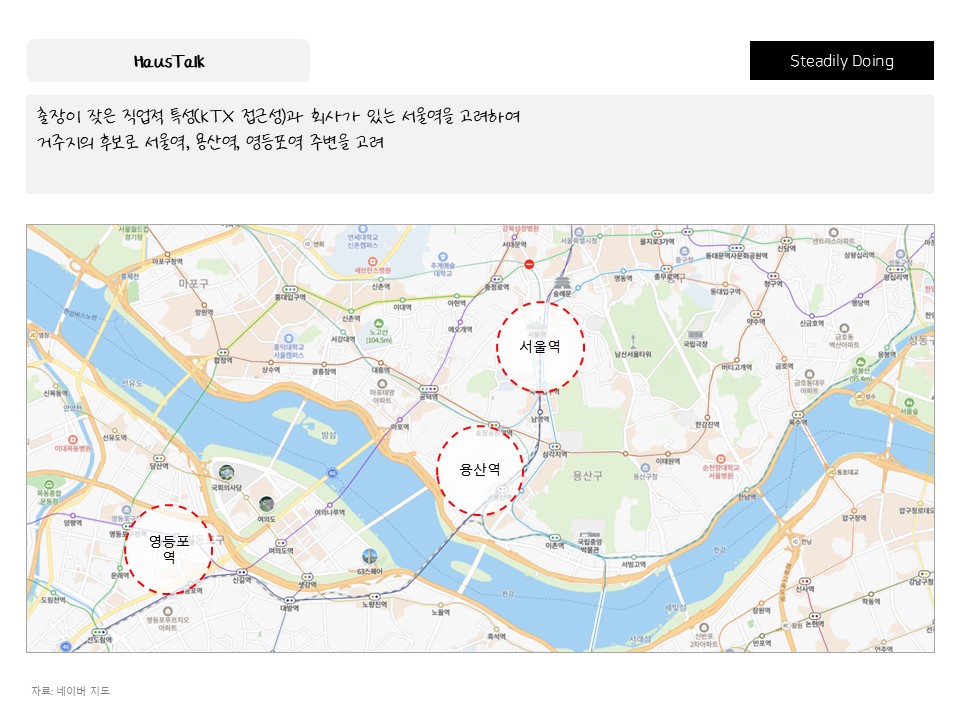This screenshot has height=720, width=960.
Task: Click the 용산구 district label
Action: tap(587, 476)
